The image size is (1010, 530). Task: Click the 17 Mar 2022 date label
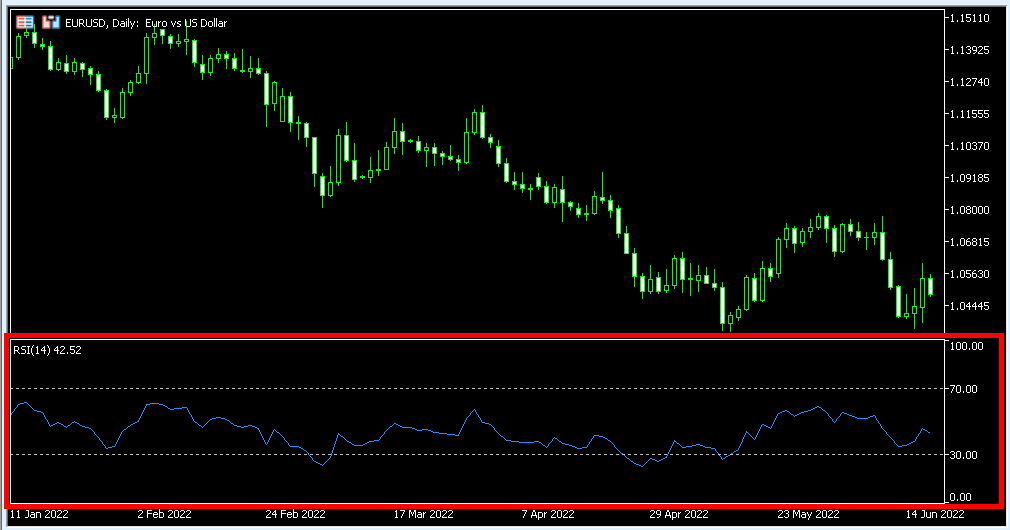(423, 515)
